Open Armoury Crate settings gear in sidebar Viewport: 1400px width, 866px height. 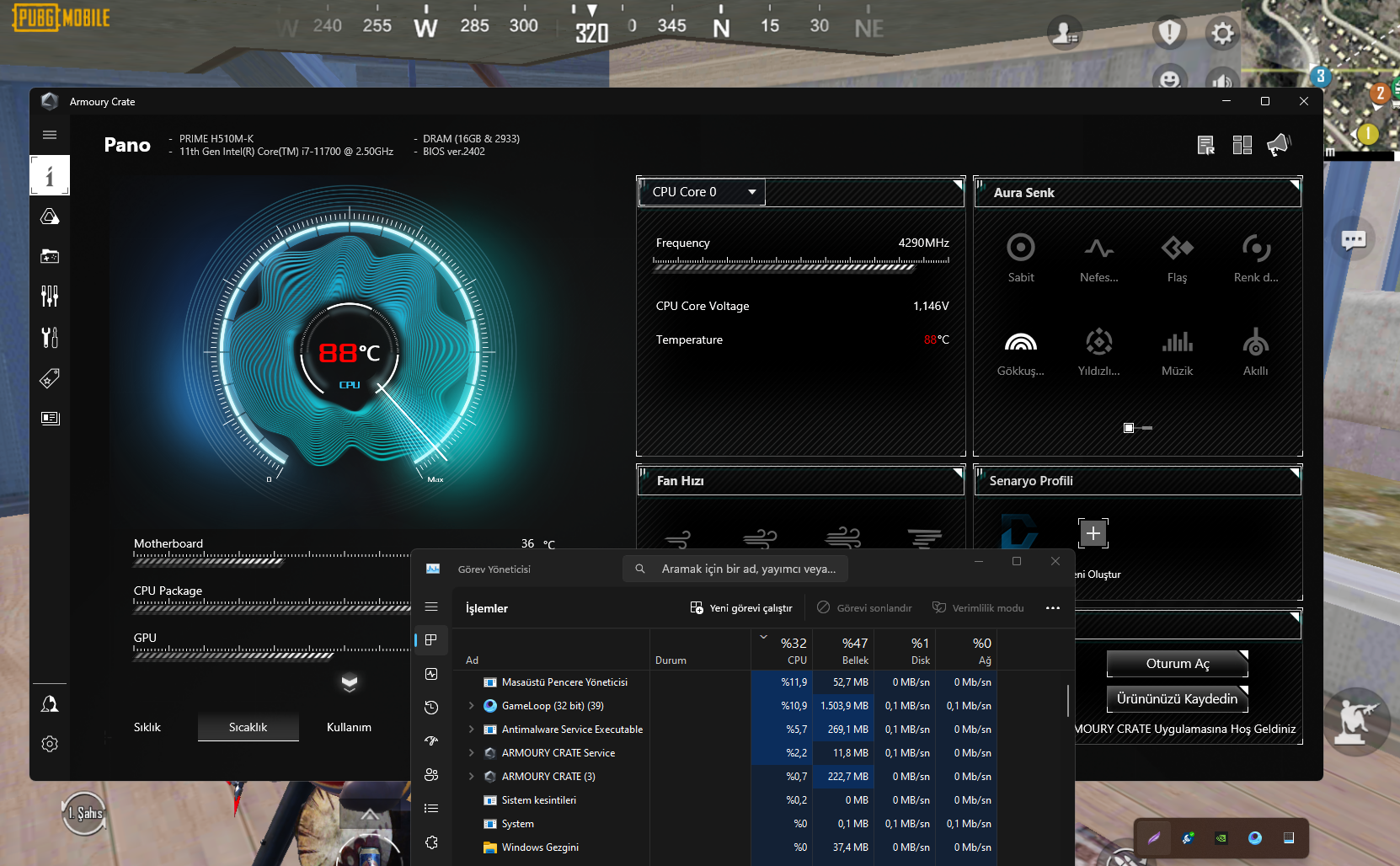coord(50,744)
